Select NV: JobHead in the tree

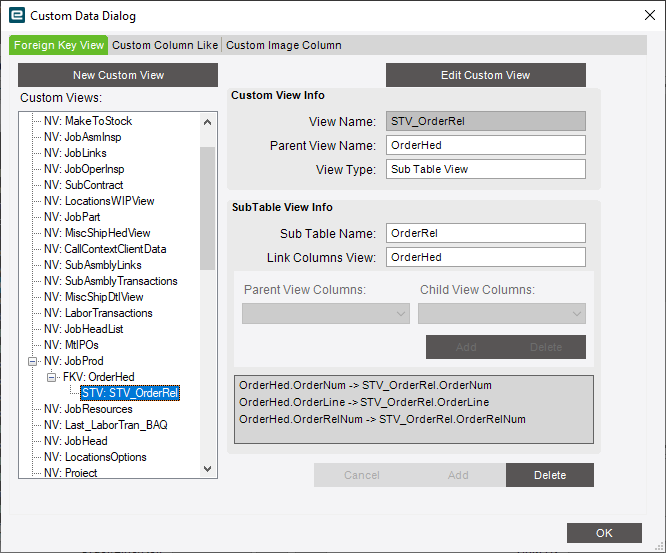coord(76,441)
